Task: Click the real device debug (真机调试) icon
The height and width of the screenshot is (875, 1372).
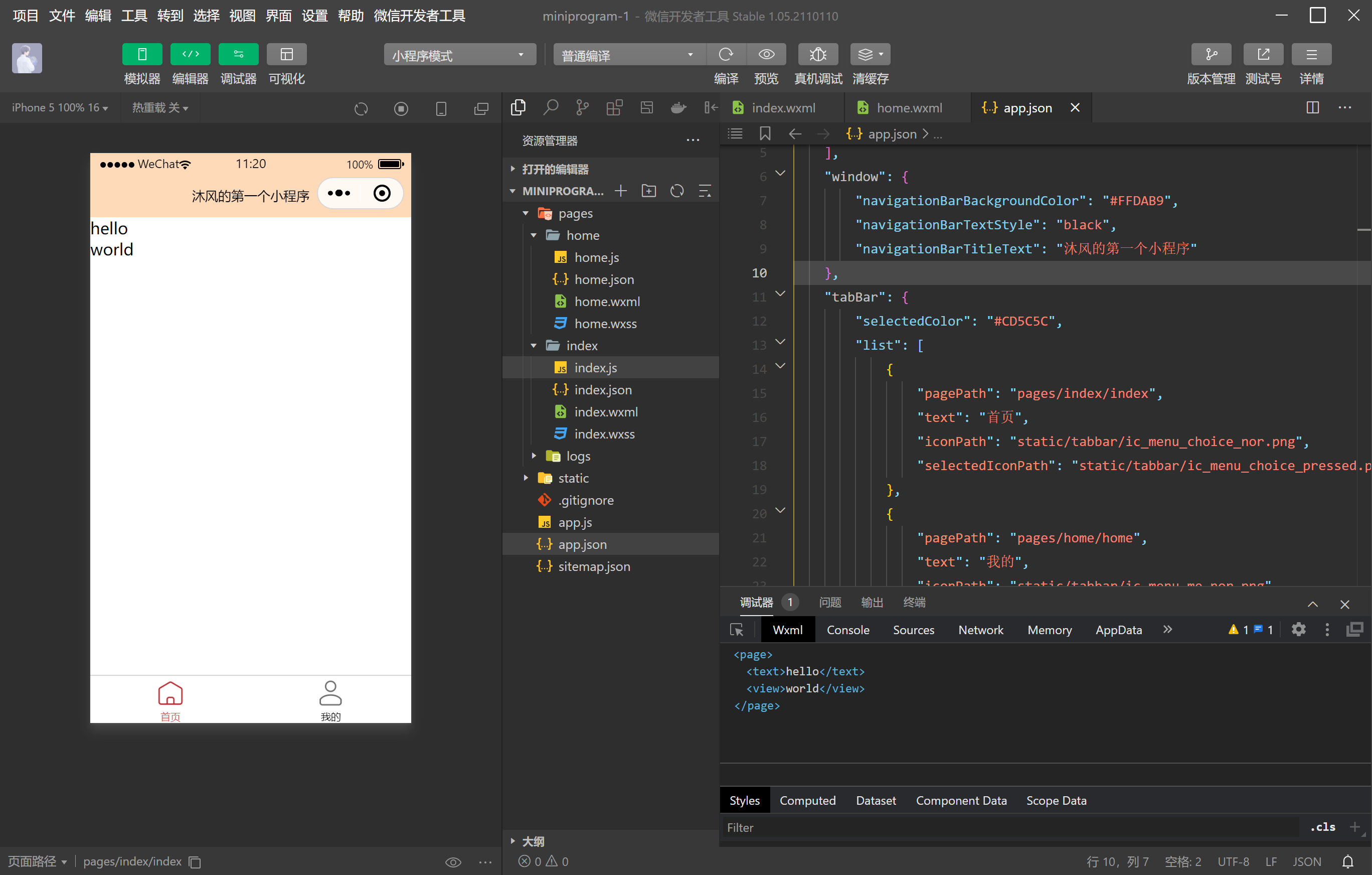Action: click(817, 55)
